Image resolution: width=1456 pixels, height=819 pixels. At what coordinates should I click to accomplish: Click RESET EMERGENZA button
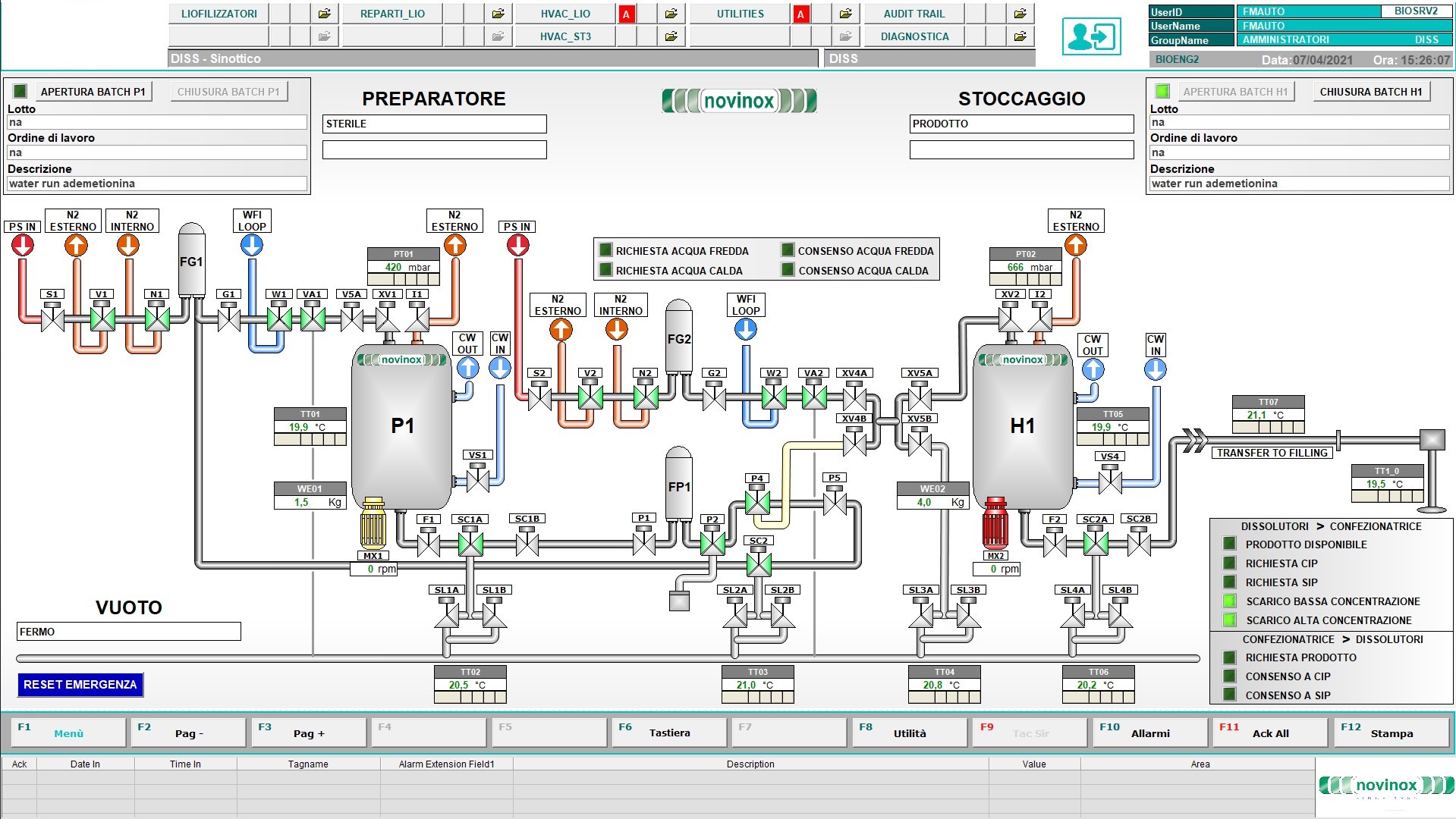(x=80, y=685)
